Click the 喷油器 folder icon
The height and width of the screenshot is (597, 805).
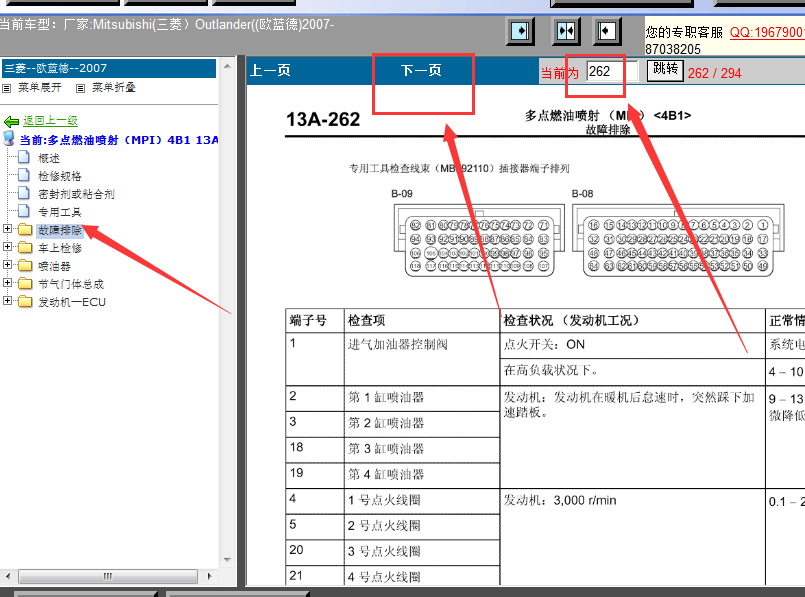coord(25,265)
